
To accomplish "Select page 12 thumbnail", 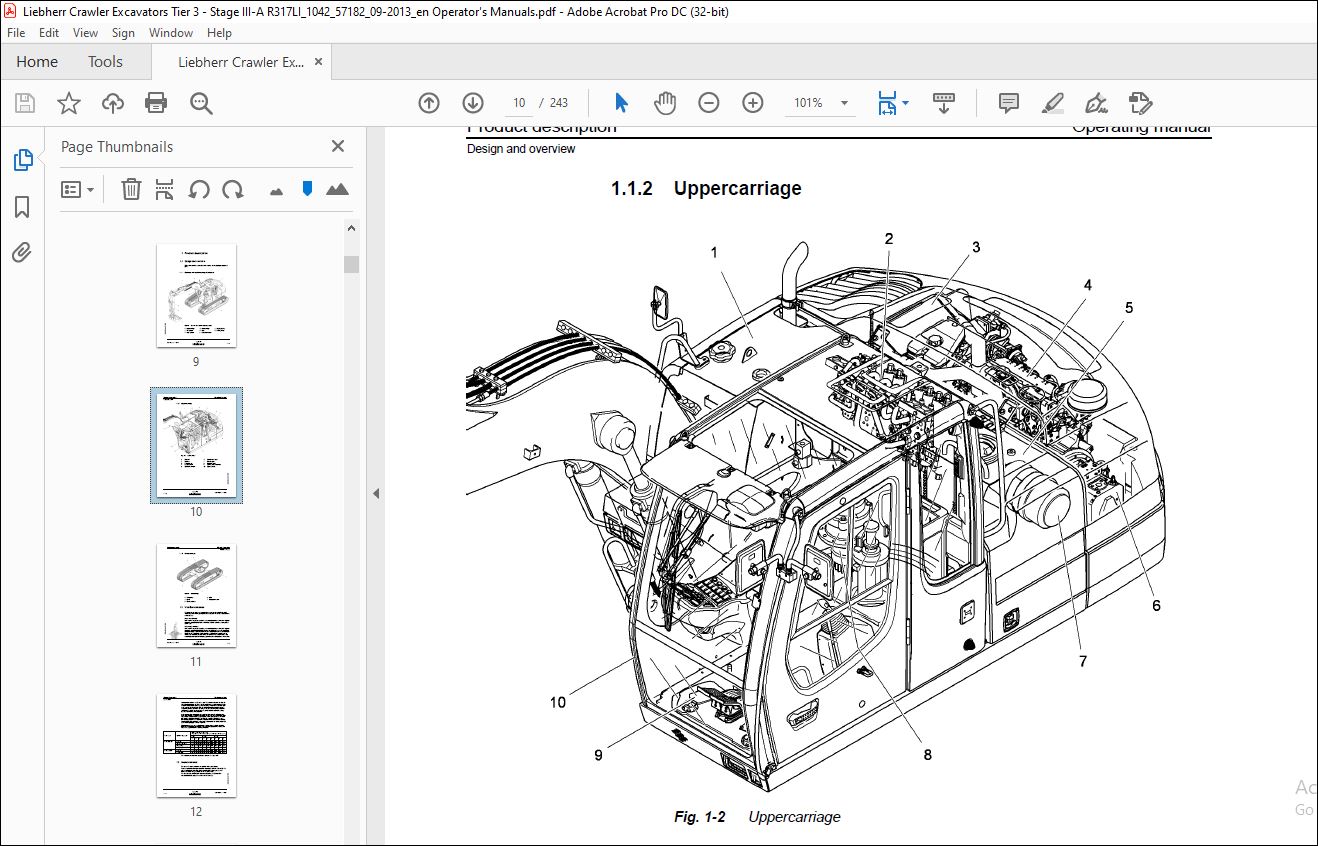I will click(x=196, y=746).
